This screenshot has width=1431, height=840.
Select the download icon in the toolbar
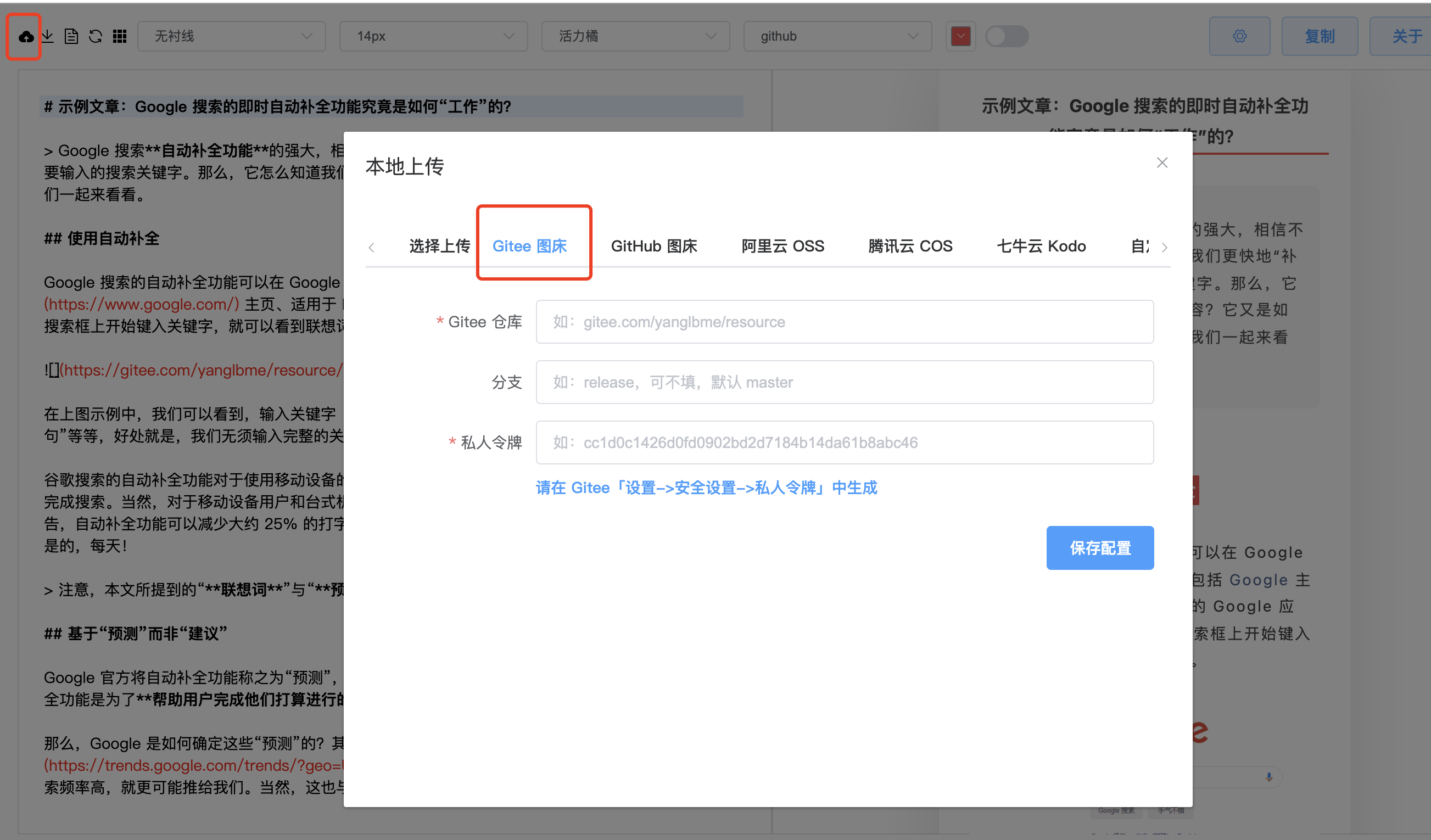point(48,36)
